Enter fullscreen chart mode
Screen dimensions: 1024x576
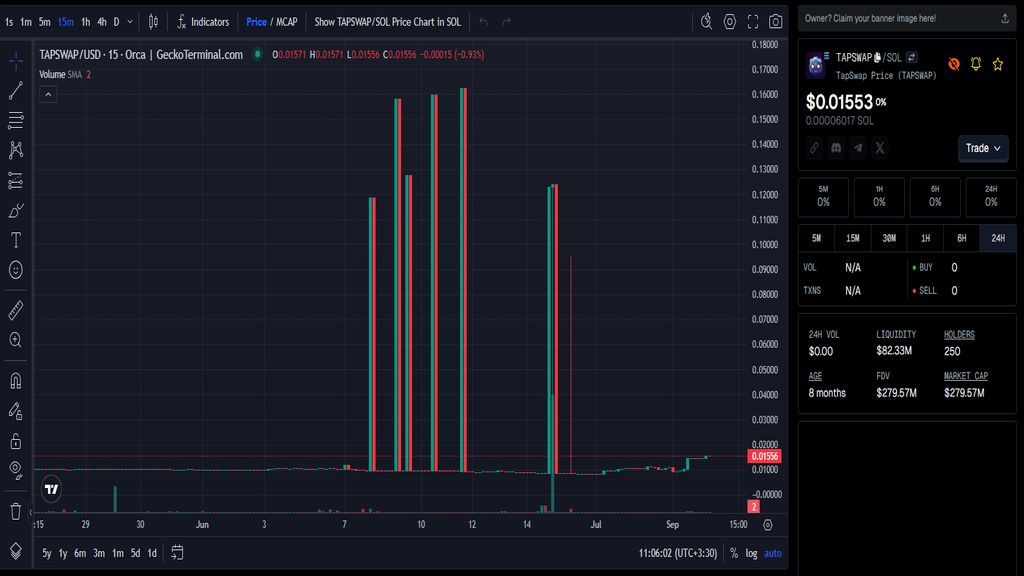pyautogui.click(x=752, y=22)
